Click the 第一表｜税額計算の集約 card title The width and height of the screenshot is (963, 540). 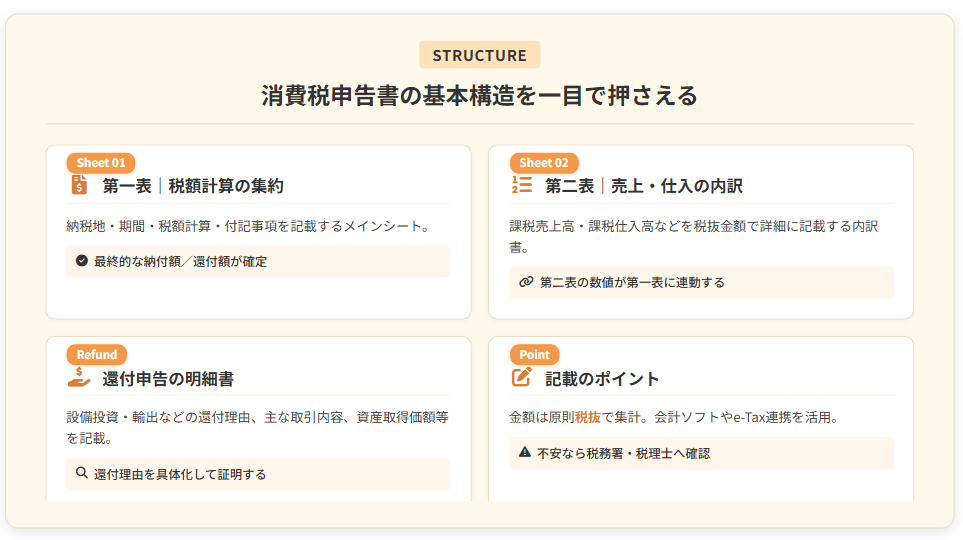tap(193, 186)
